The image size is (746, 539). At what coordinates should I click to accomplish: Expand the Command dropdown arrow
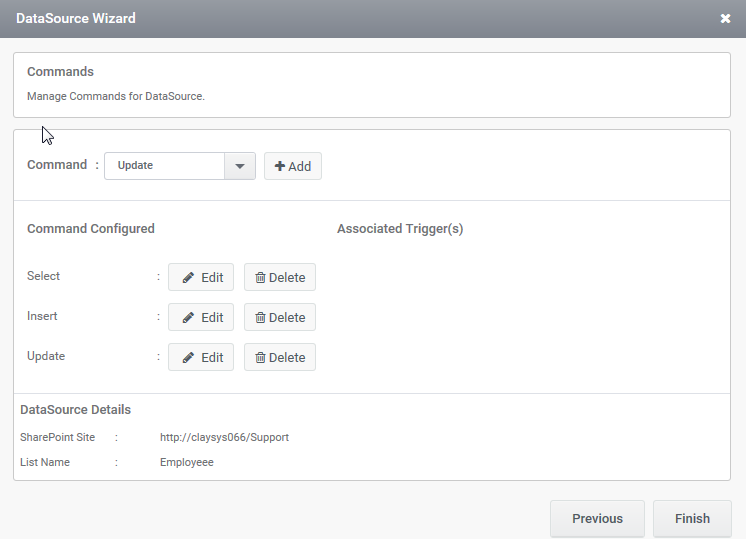[240, 166]
